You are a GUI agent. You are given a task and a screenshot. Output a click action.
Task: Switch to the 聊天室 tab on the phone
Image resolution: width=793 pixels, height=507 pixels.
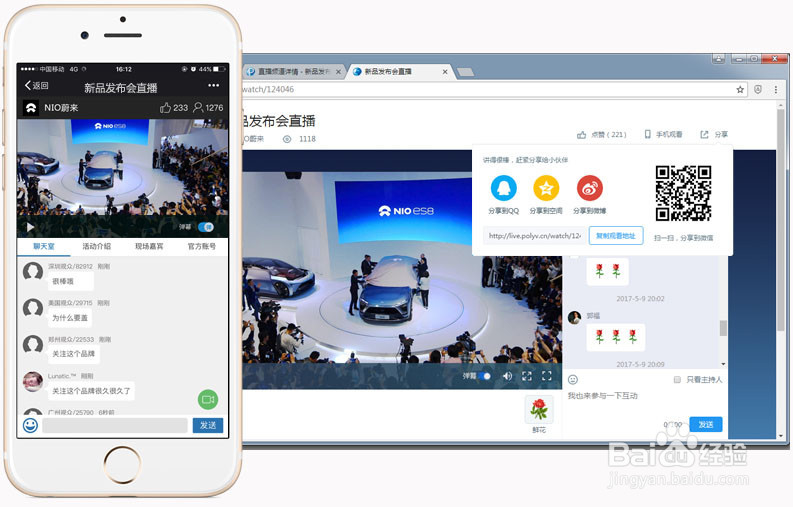pyautogui.click(x=44, y=246)
